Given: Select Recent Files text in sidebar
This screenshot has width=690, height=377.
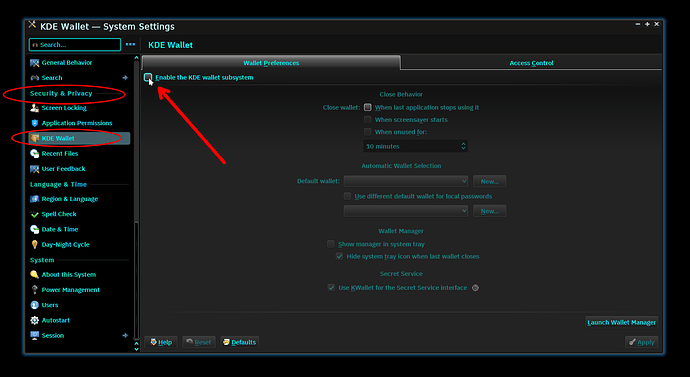Looking at the screenshot, I should (x=60, y=154).
